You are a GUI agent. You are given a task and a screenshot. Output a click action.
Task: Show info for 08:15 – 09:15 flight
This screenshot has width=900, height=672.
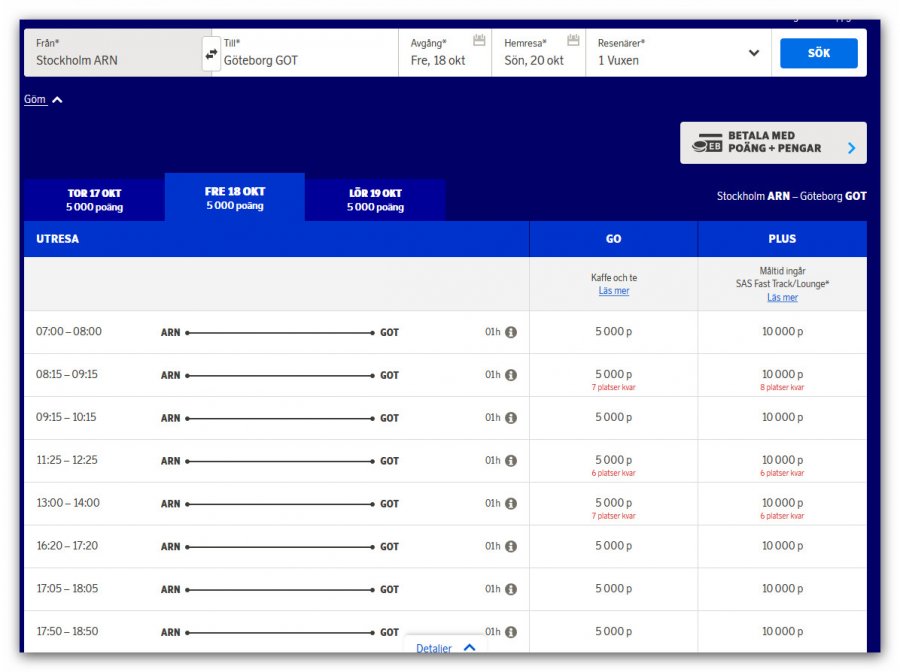[511, 376]
